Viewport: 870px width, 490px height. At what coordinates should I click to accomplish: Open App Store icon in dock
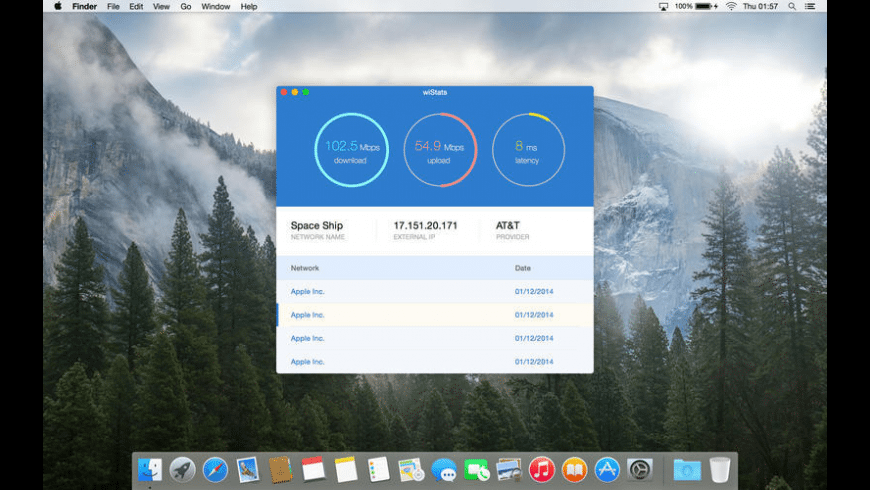(607, 469)
